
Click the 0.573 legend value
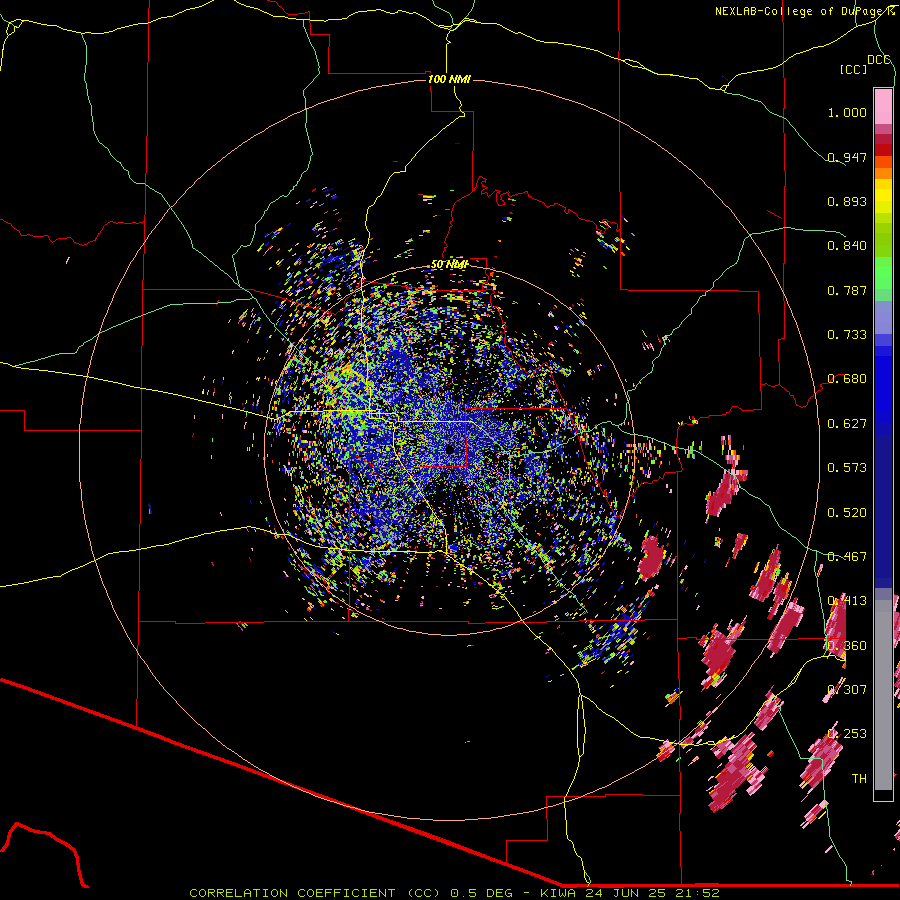point(847,468)
